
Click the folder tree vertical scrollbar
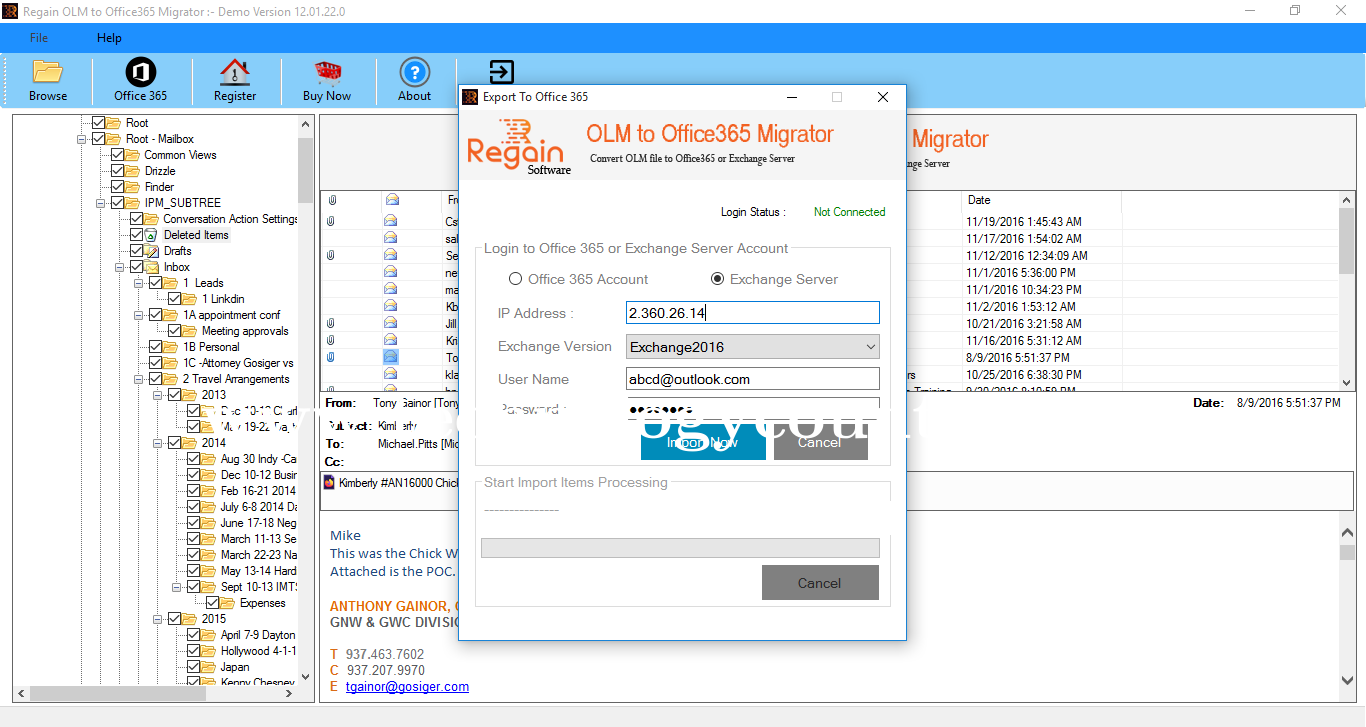pyautogui.click(x=306, y=400)
